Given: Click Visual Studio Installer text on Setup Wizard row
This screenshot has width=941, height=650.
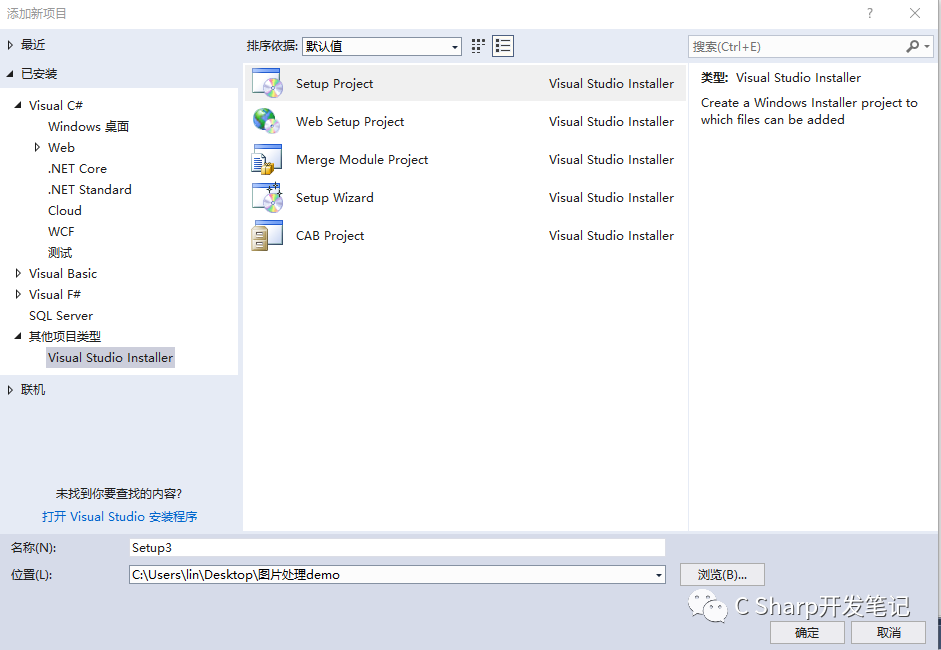Looking at the screenshot, I should [611, 197].
